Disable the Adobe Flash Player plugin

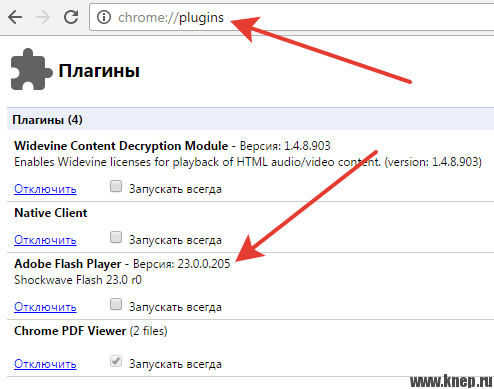[45, 307]
